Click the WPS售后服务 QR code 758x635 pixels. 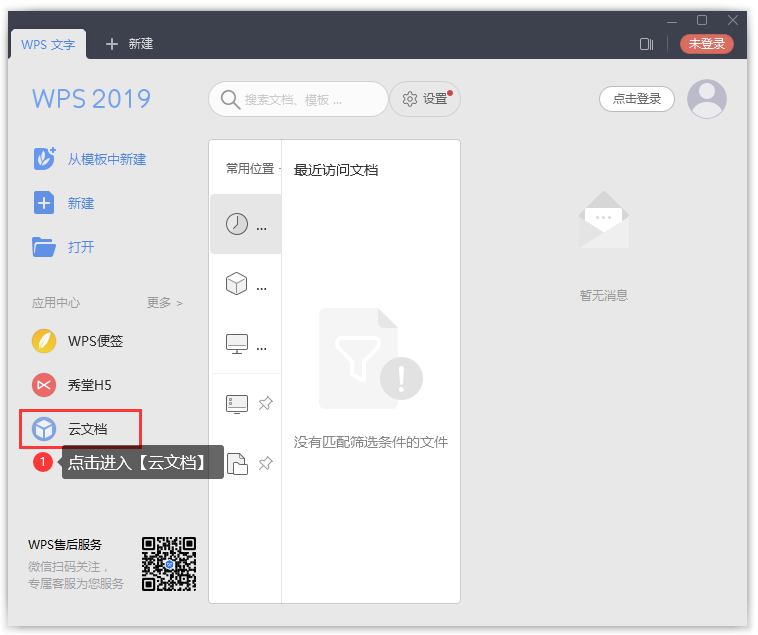click(169, 563)
